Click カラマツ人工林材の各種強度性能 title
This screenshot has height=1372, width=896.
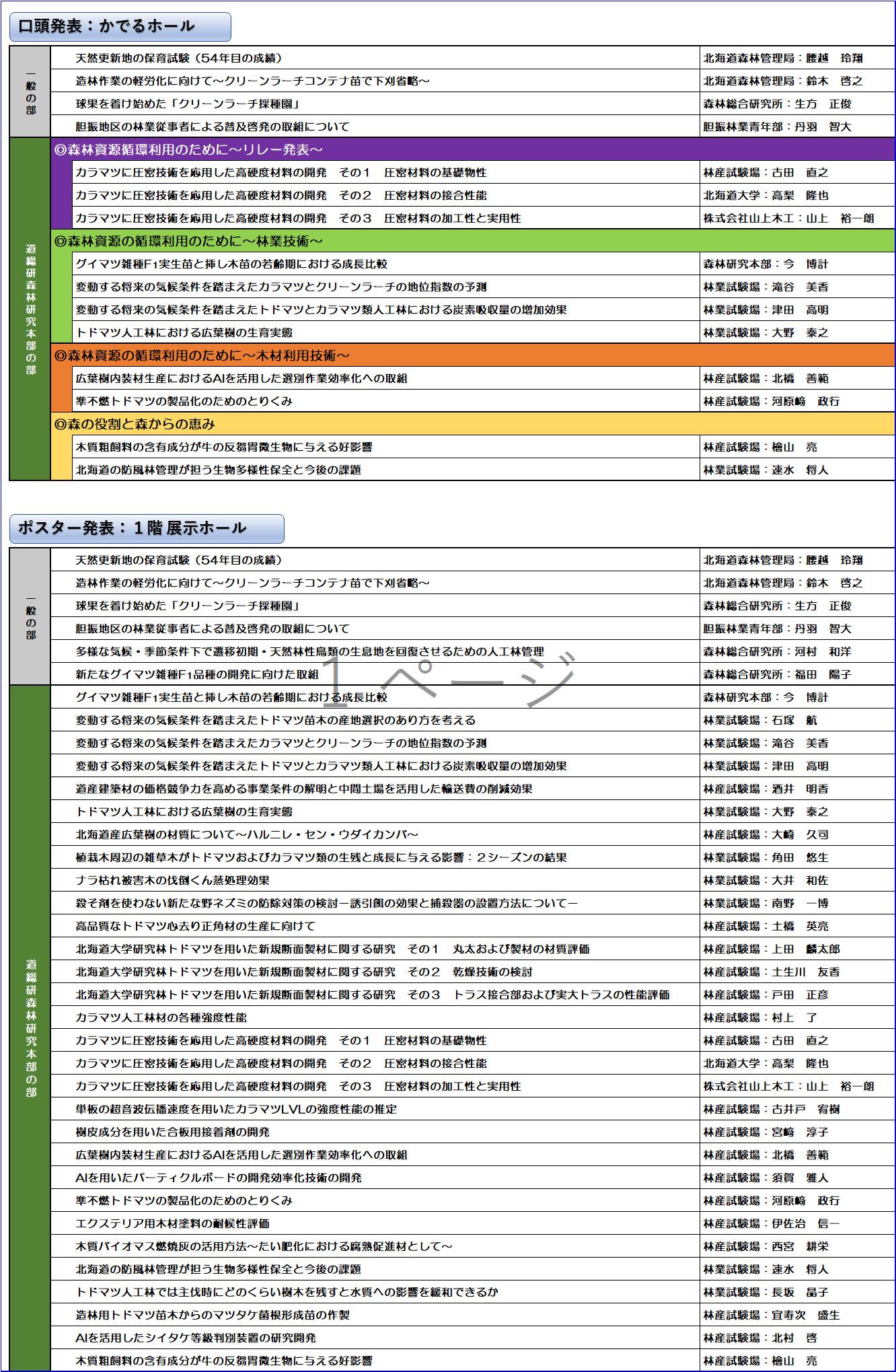pos(161,1017)
